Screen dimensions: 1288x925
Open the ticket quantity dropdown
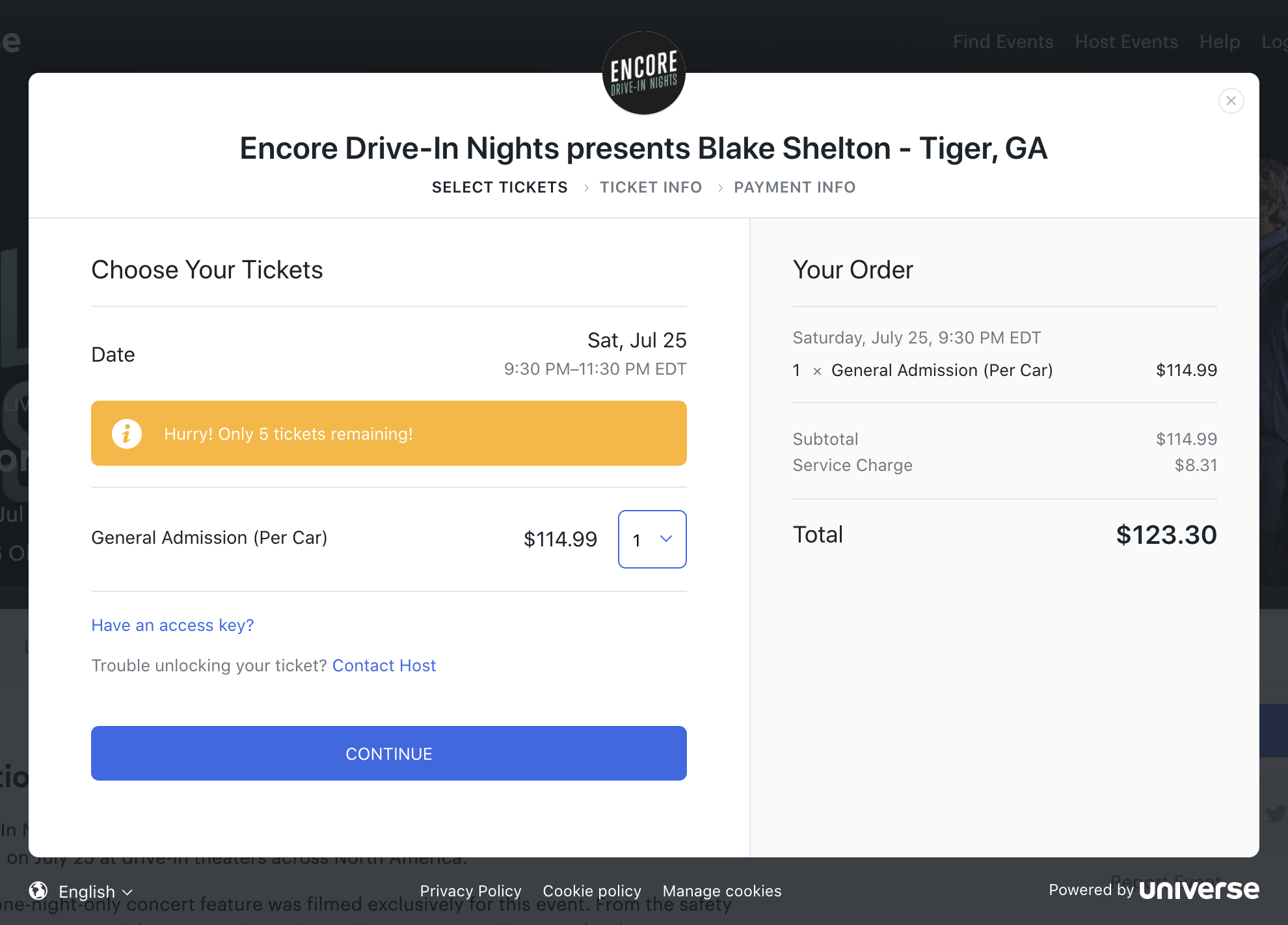click(652, 539)
